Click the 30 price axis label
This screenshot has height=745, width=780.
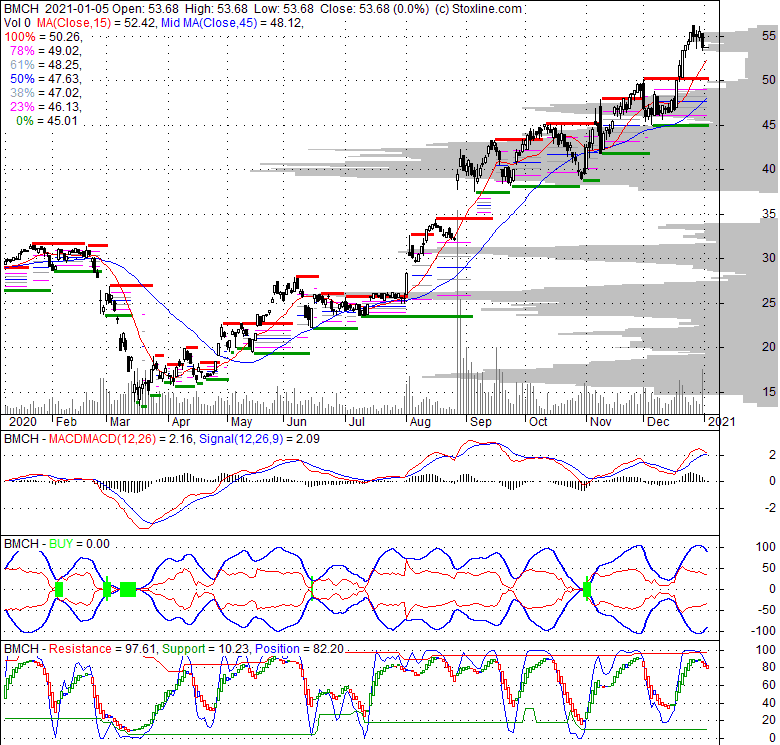click(x=769, y=258)
